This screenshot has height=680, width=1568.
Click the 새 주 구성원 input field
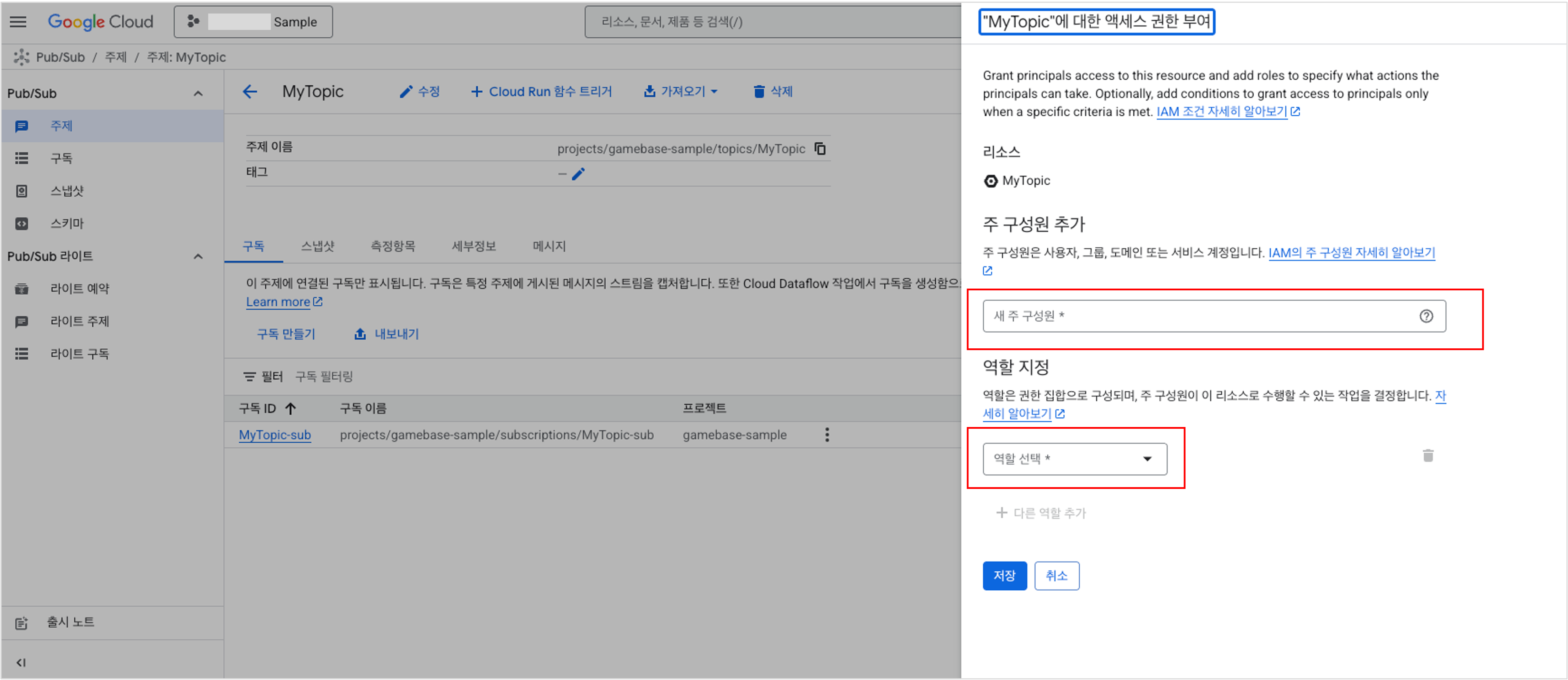(x=1211, y=316)
